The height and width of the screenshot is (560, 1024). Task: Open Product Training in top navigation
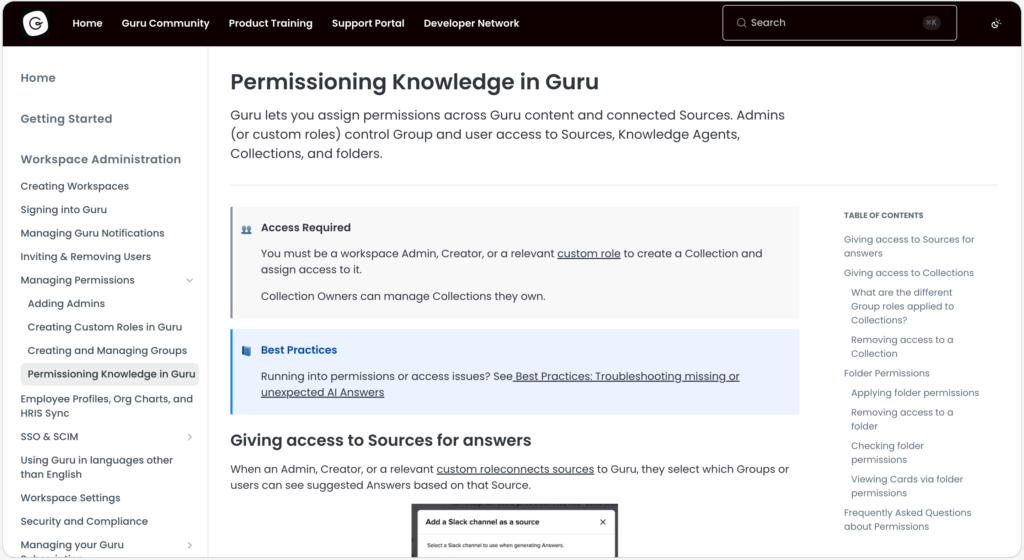coord(270,23)
